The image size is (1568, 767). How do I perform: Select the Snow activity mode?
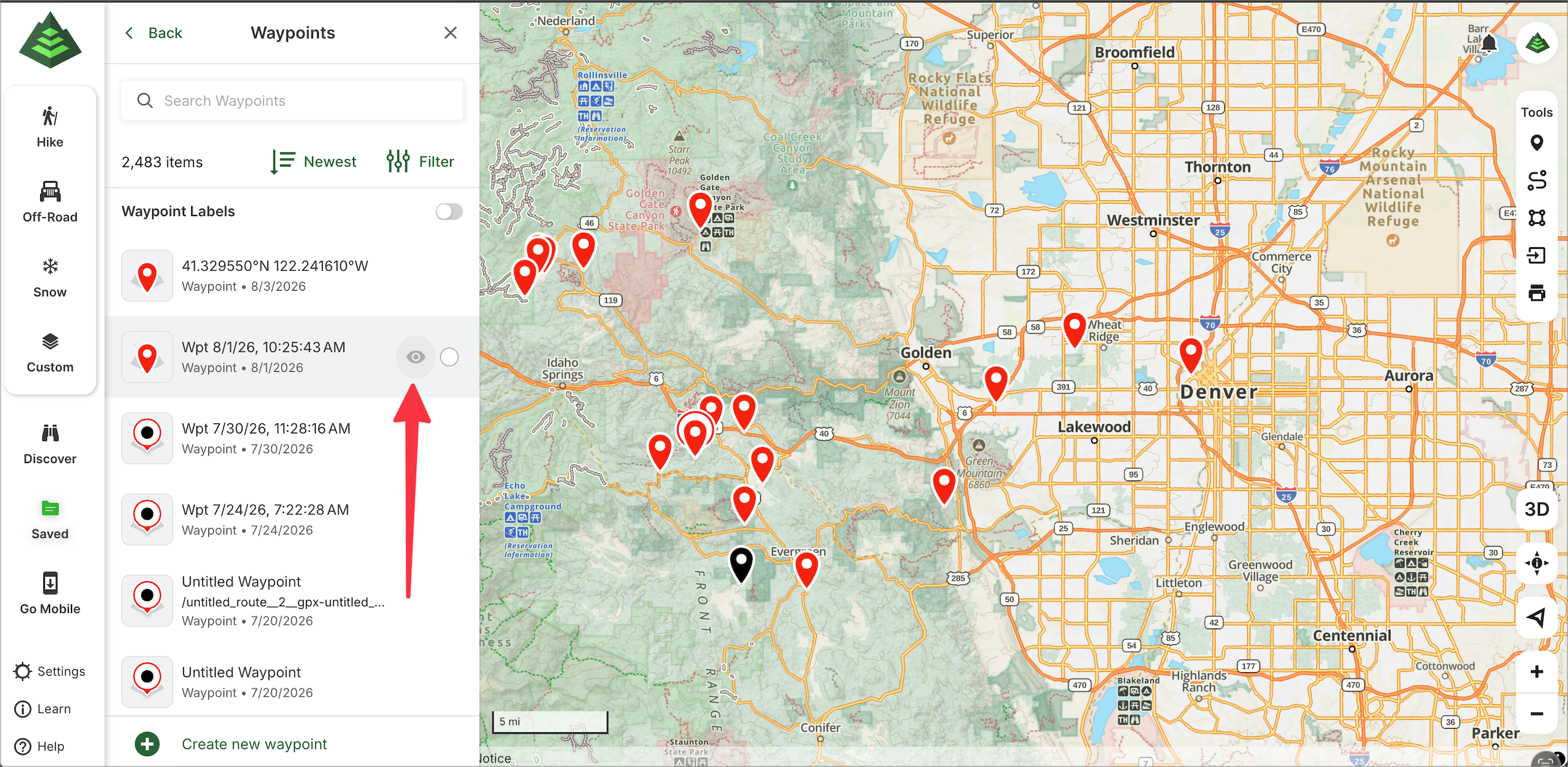pos(50,277)
